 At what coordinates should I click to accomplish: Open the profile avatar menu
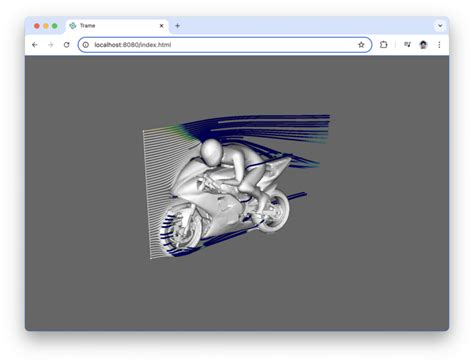tap(423, 45)
